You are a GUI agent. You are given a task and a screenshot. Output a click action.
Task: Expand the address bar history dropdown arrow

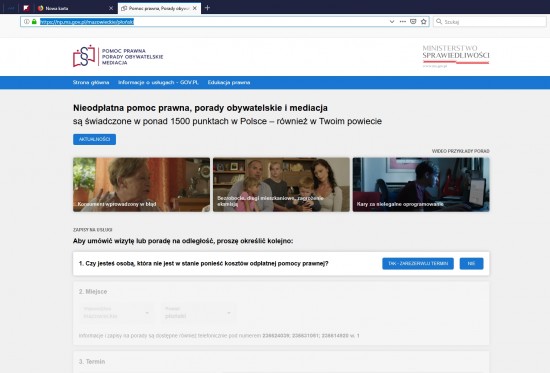coord(392,21)
